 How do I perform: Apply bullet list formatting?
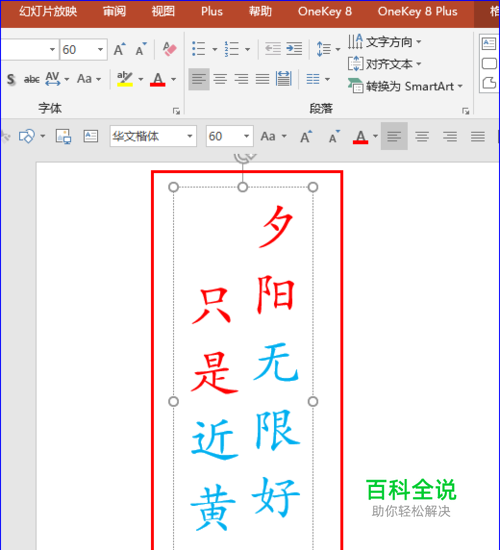click(x=199, y=49)
